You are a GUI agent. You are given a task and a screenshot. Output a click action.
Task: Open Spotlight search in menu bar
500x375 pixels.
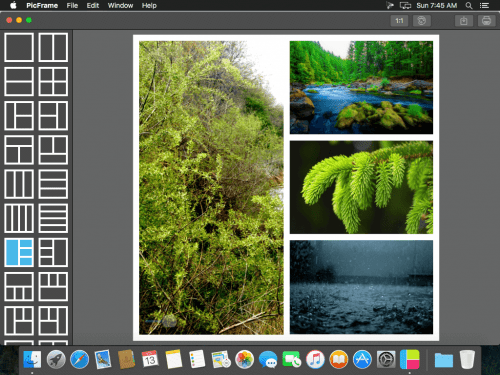click(x=469, y=5)
